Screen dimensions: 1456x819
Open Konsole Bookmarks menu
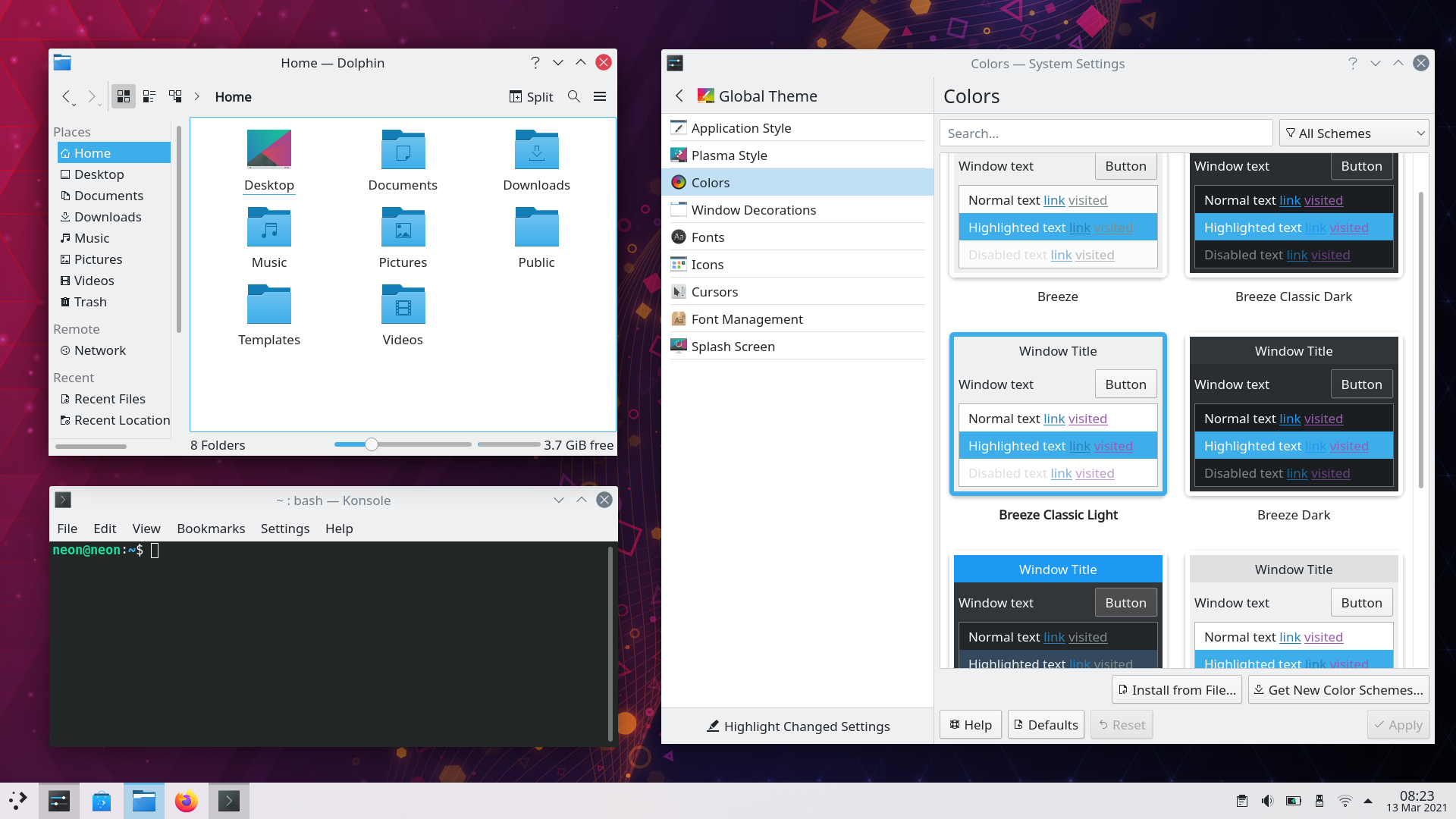pos(211,529)
